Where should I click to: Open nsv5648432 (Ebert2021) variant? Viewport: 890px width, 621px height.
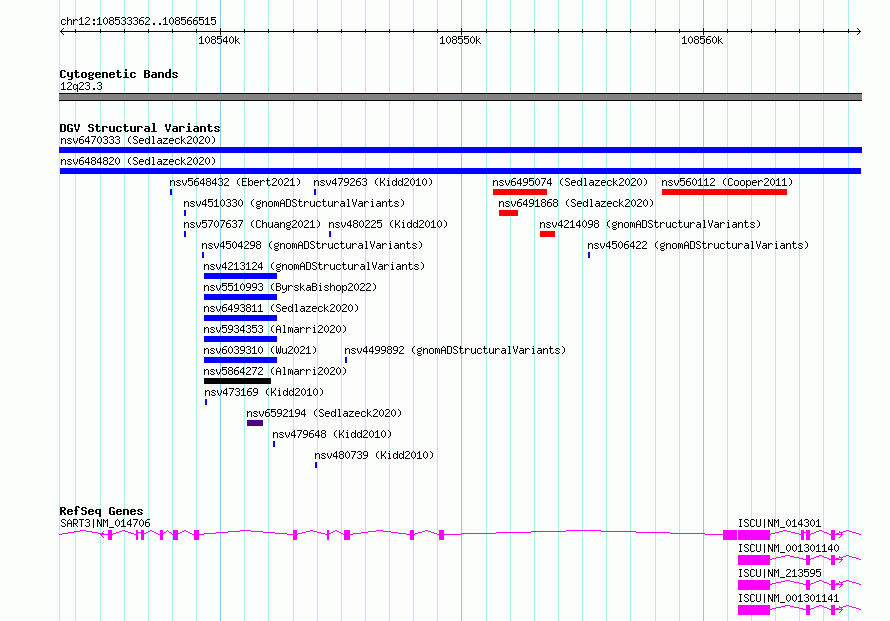[x=235, y=182]
